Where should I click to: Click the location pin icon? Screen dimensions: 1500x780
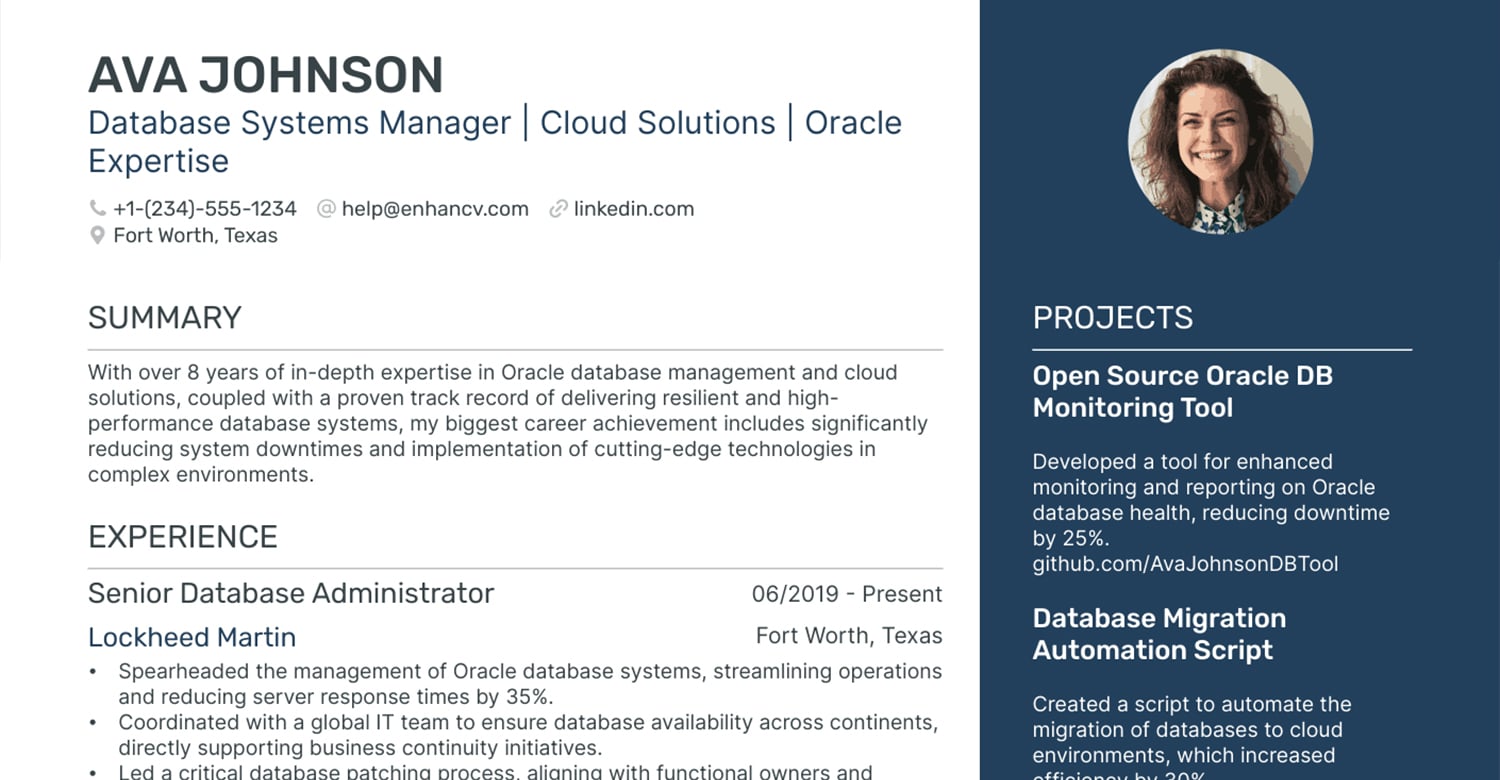(97, 236)
